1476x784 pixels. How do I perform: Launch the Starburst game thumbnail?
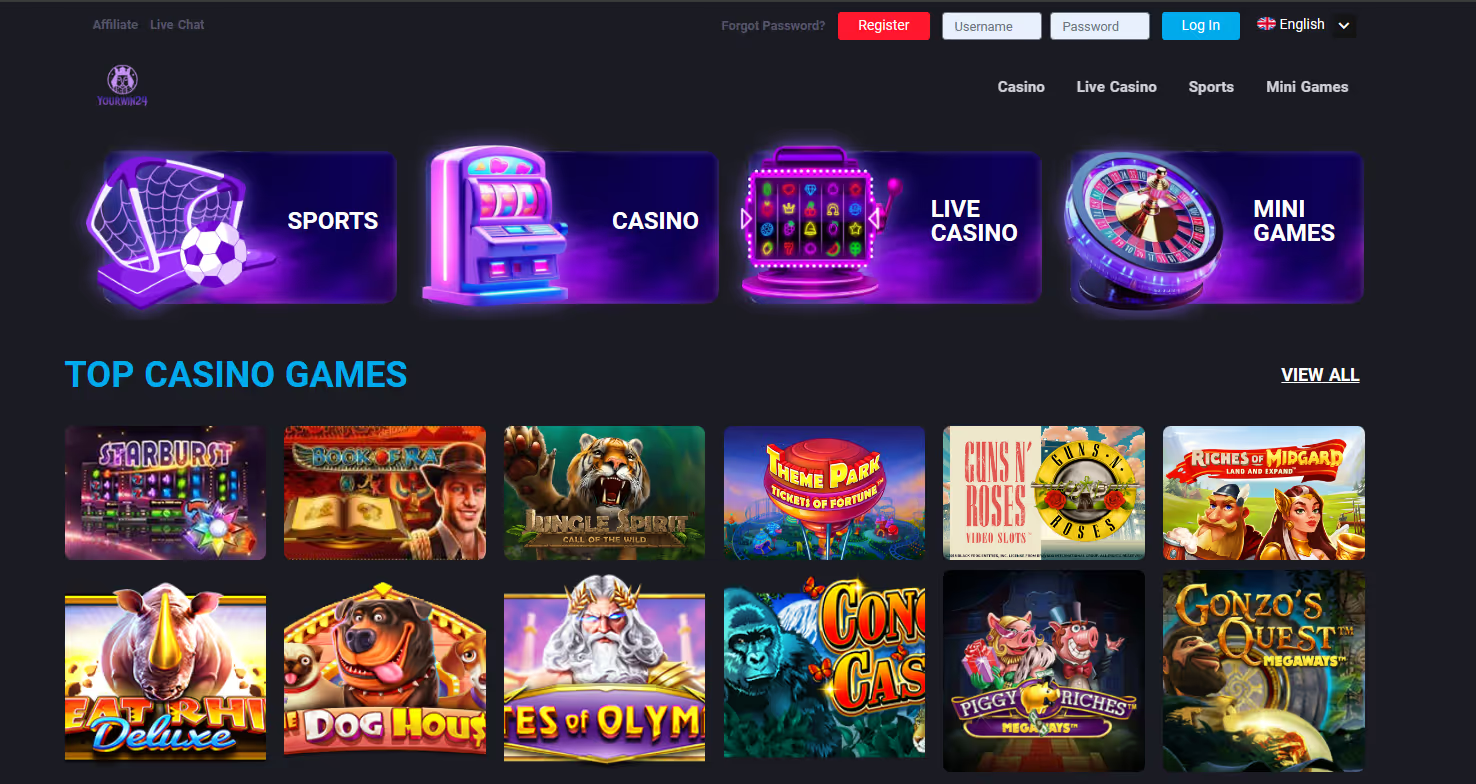(x=165, y=493)
